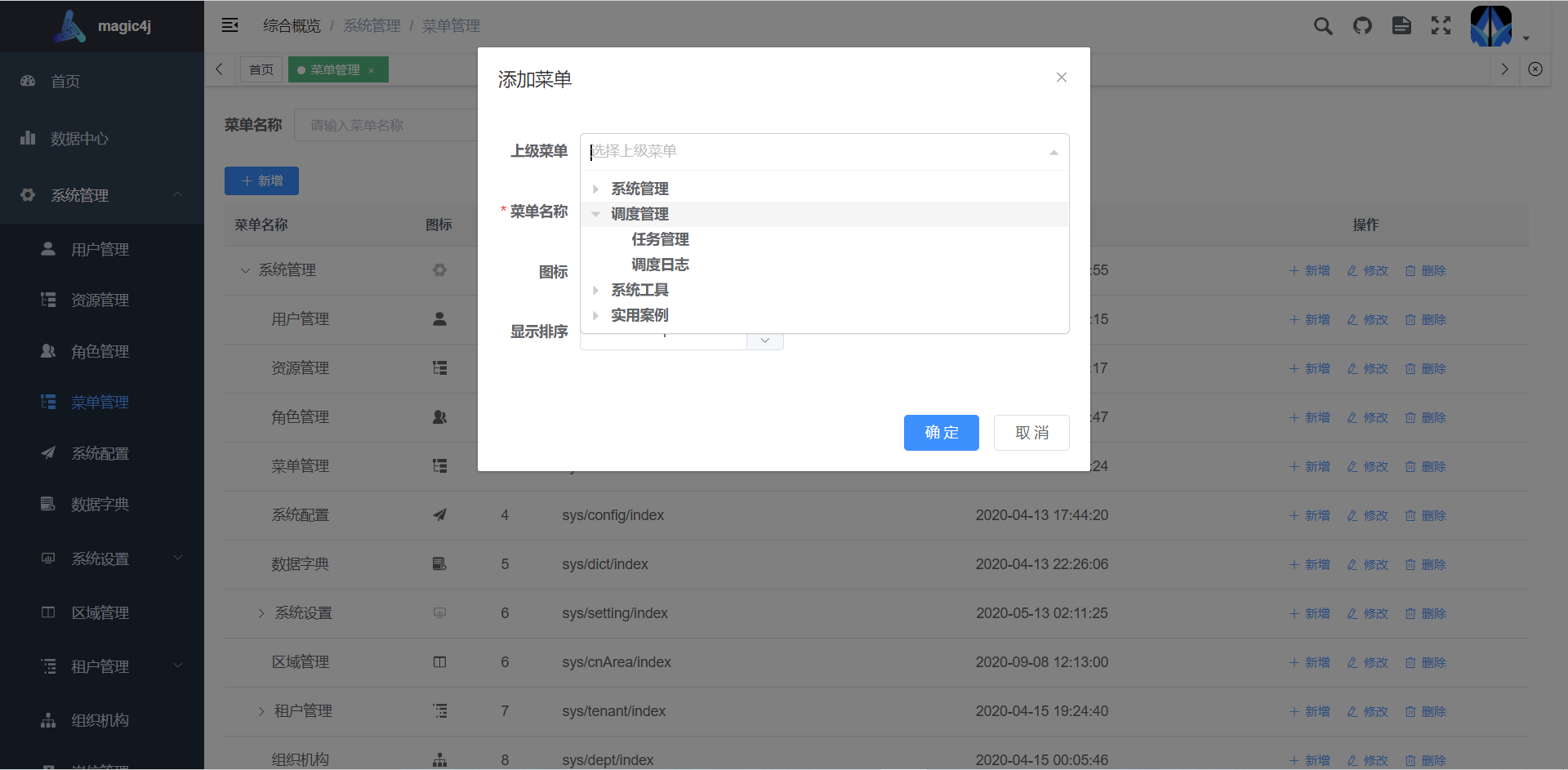1568x770 pixels.
Task: Open the search magnifier icon
Action: [1323, 26]
